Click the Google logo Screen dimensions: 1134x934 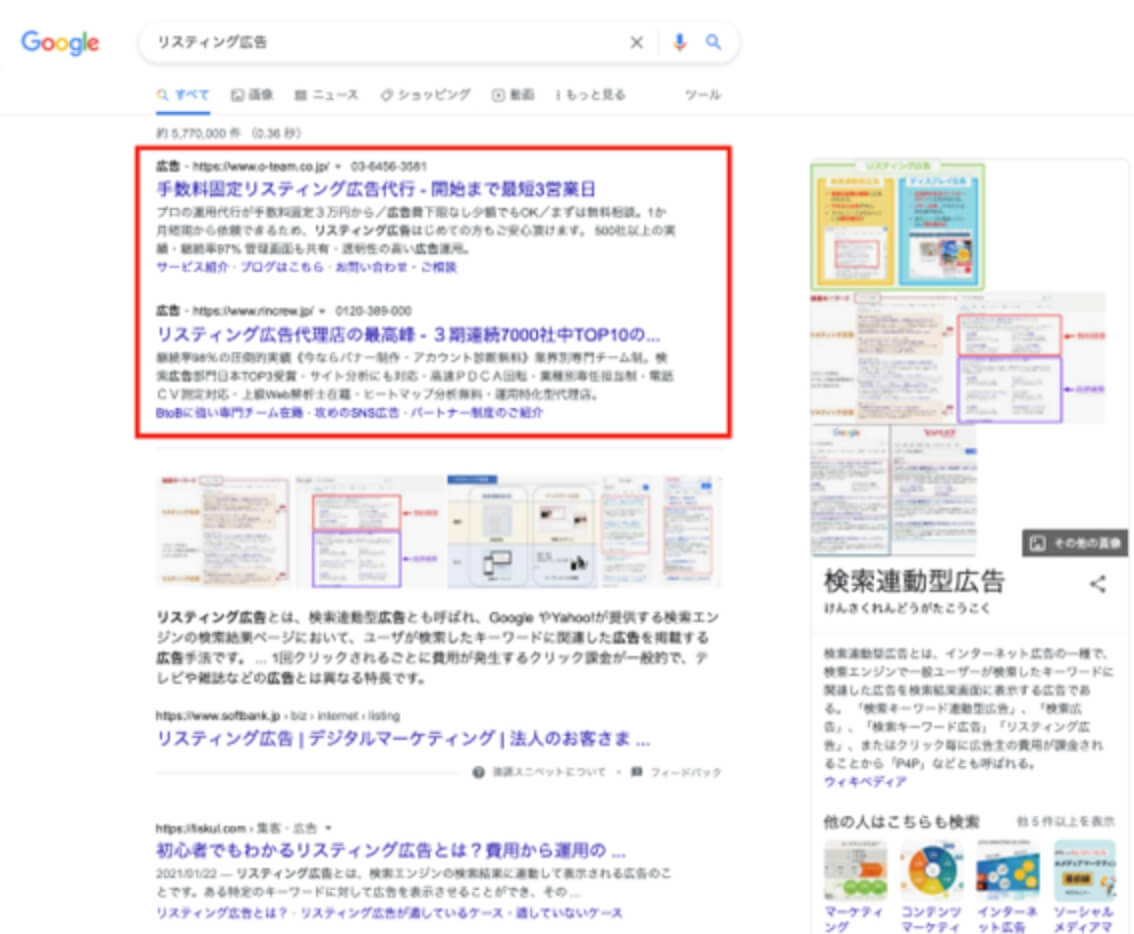(x=60, y=43)
